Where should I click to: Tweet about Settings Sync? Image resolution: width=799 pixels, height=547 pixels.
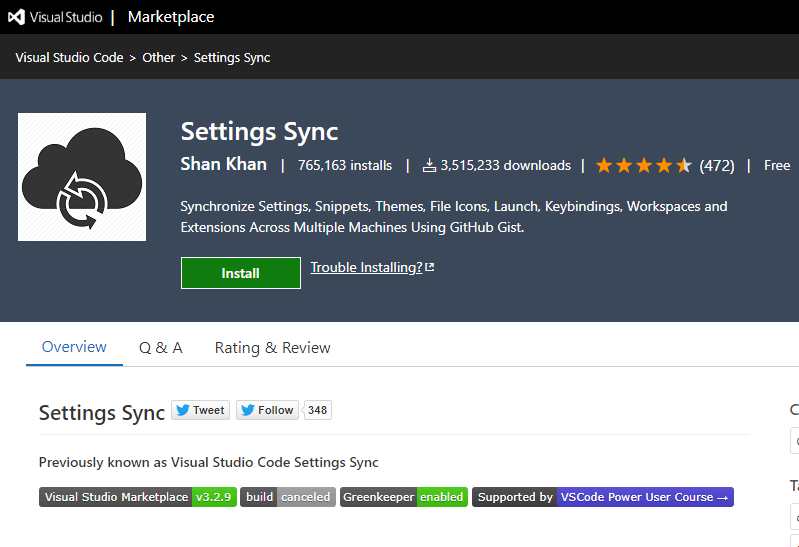point(200,410)
